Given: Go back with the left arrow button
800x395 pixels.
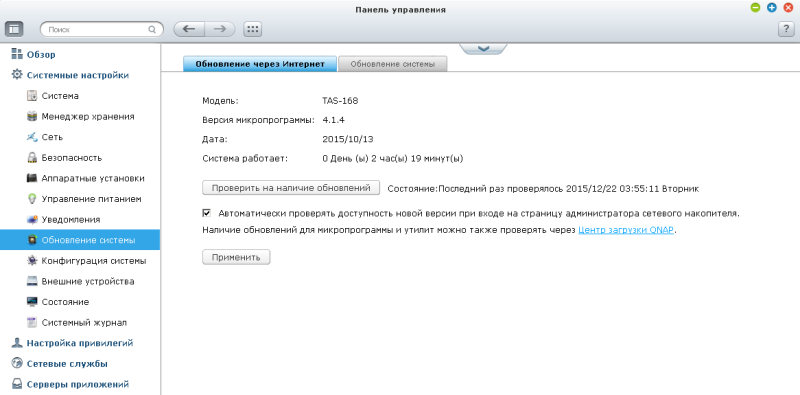Looking at the screenshot, I should click(189, 29).
